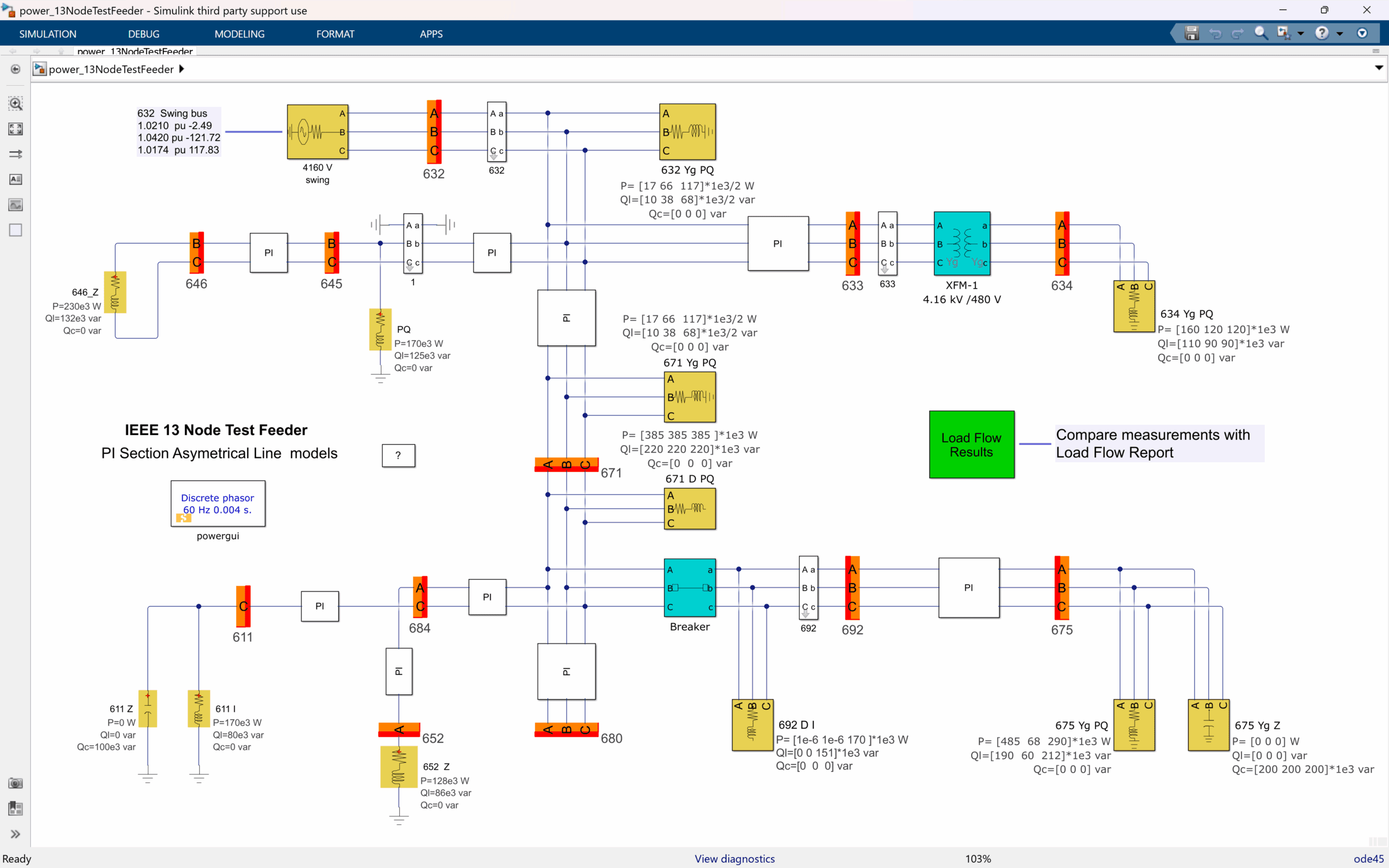This screenshot has width=1389, height=868.
Task: Select the Zoom tool in the left palette
Action: [16, 104]
